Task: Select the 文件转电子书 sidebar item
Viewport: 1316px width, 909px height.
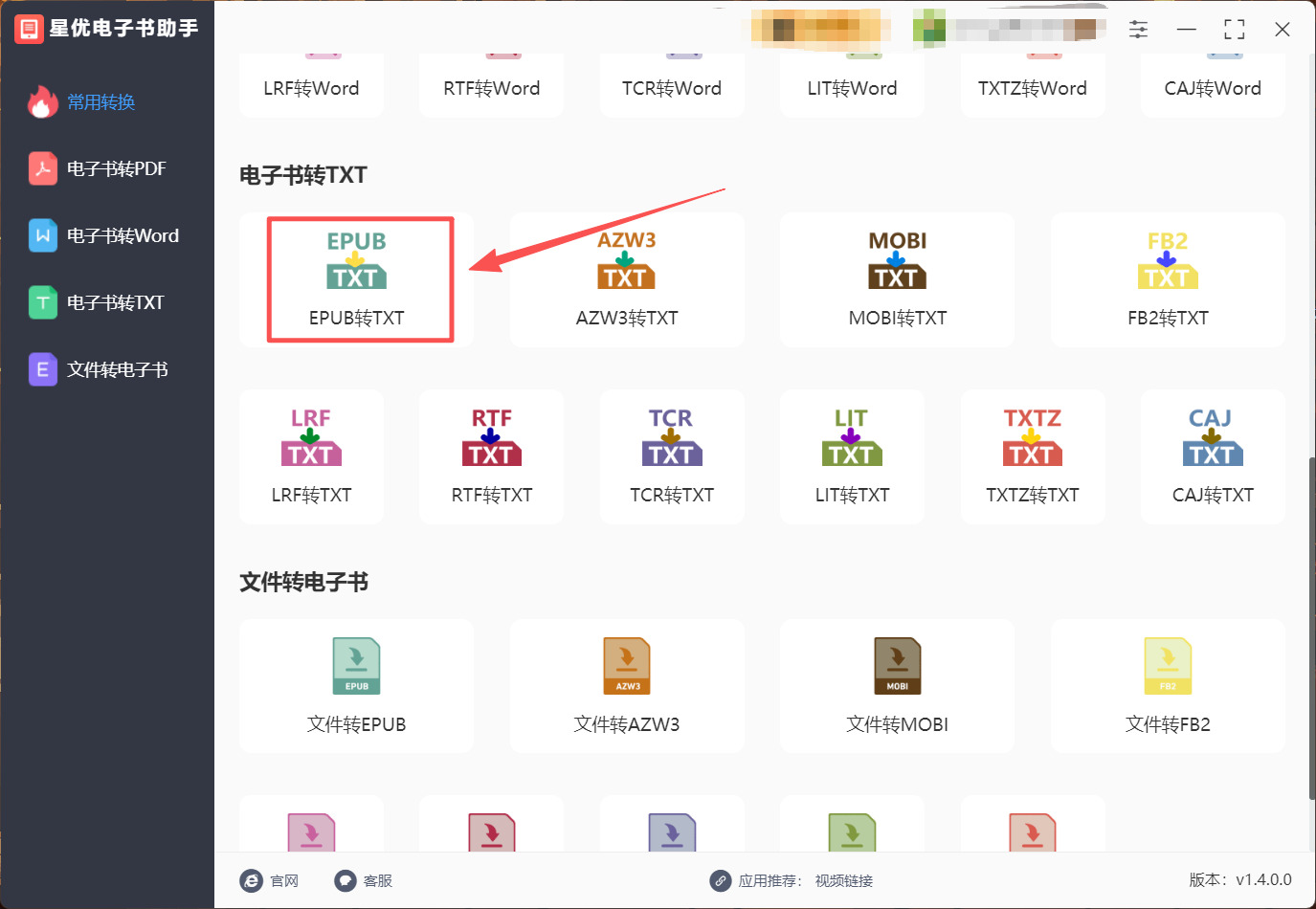Action: [107, 370]
